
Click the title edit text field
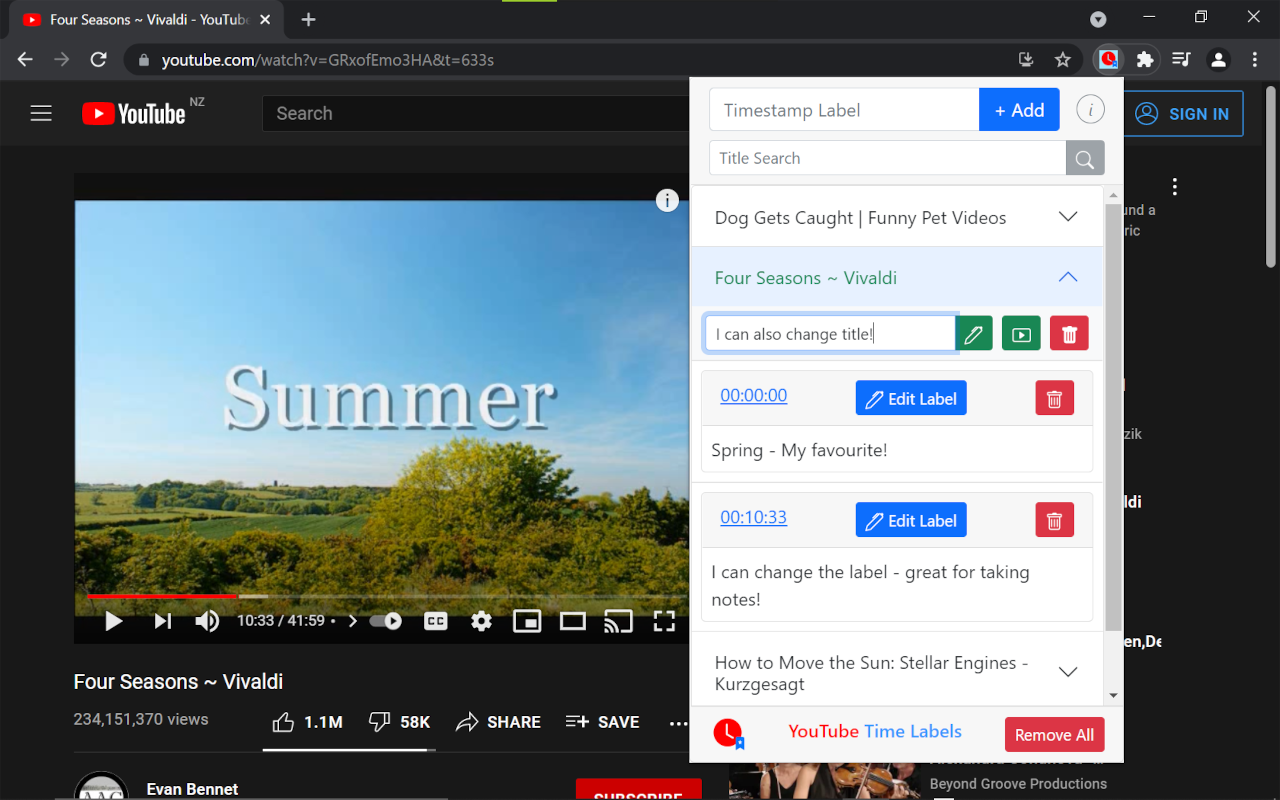(x=830, y=334)
